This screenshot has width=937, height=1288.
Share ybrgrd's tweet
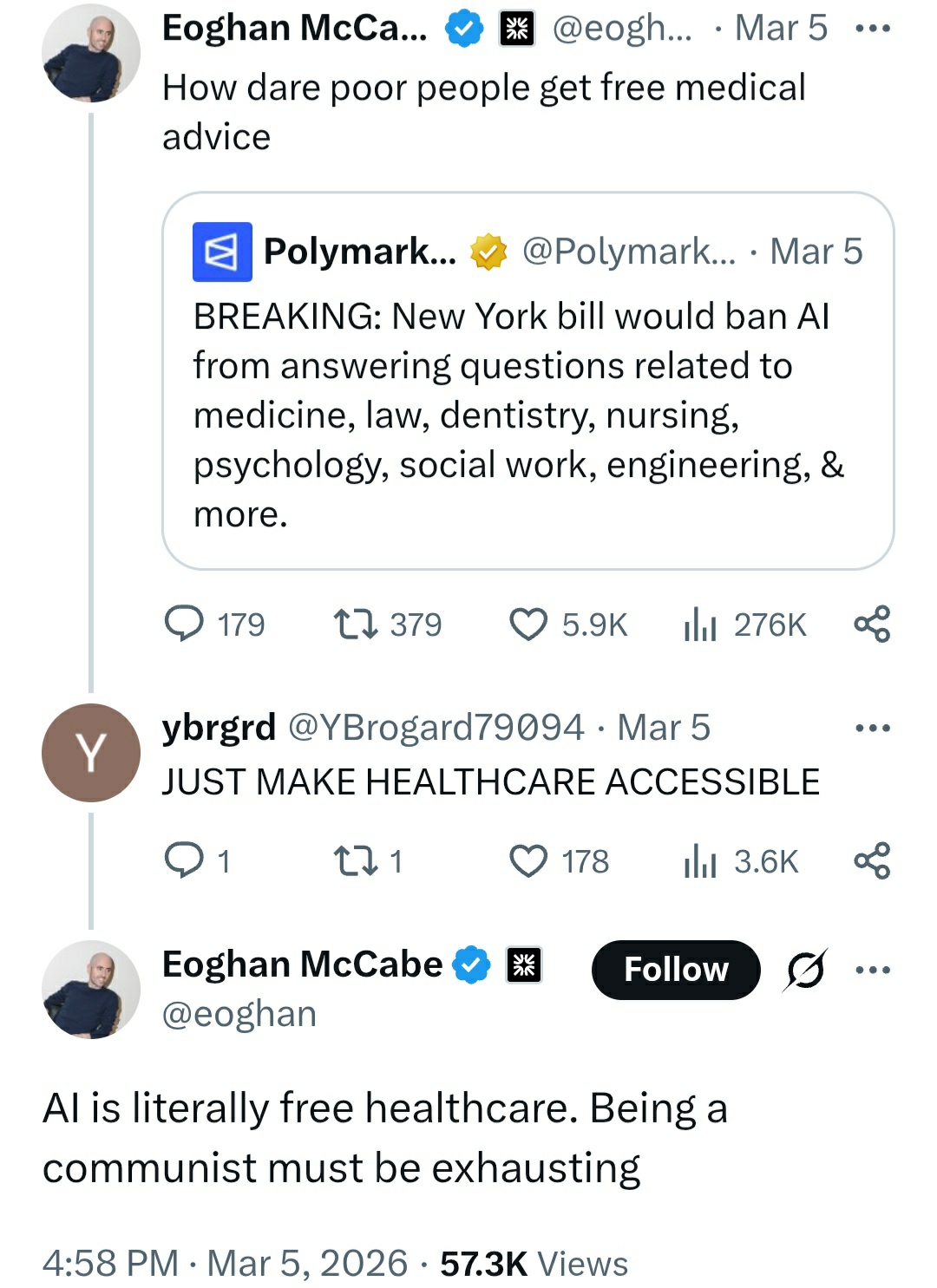(x=872, y=860)
